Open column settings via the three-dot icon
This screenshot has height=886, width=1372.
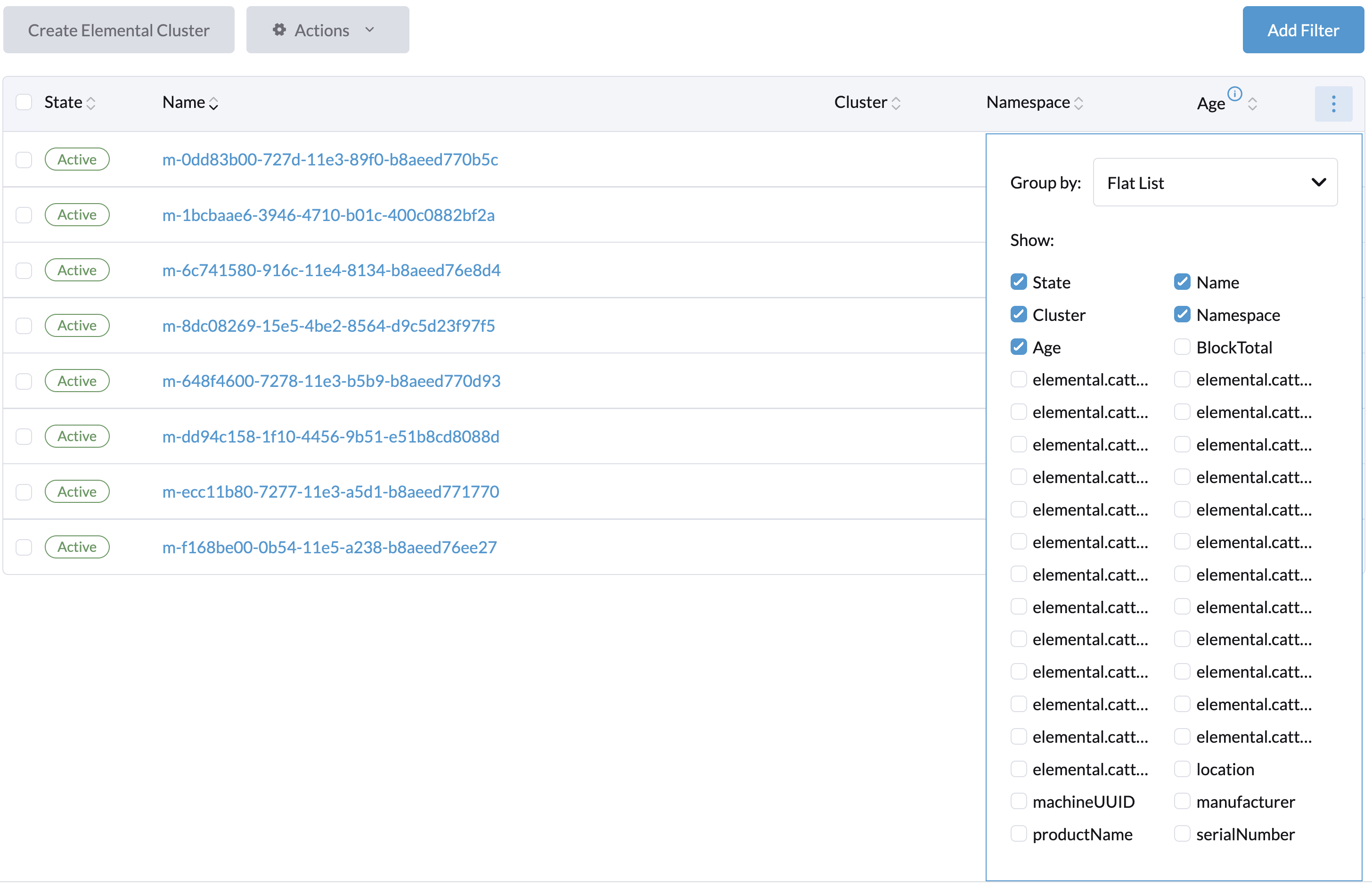[1333, 104]
